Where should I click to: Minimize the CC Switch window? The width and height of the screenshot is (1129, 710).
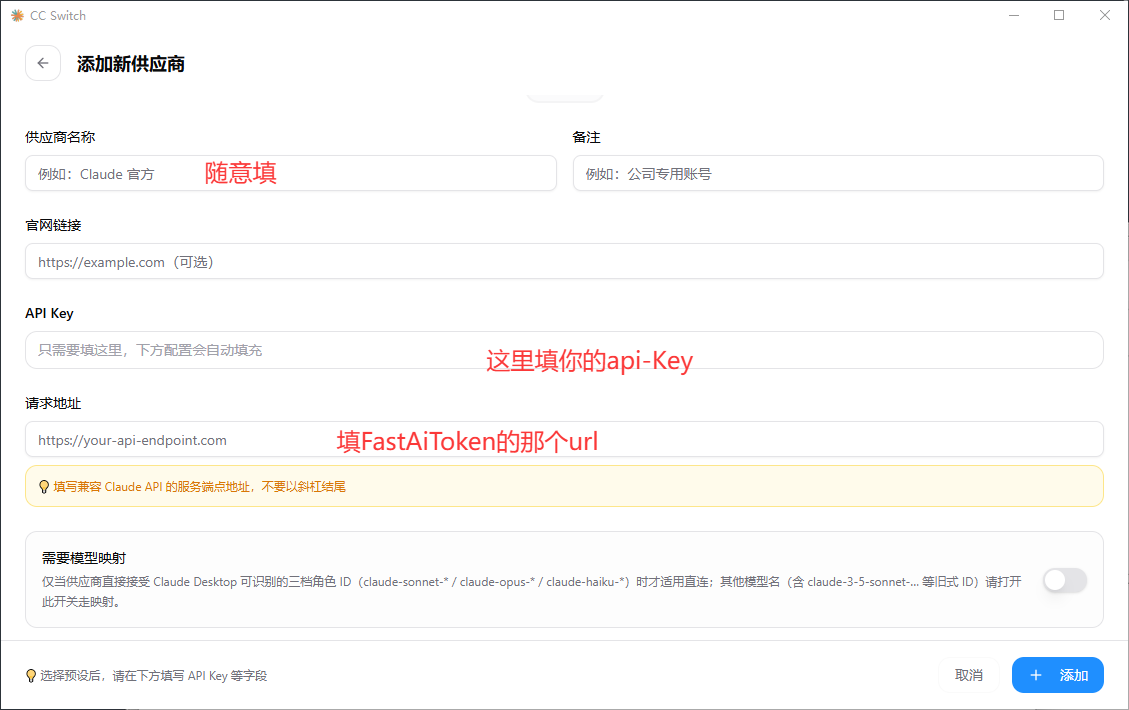[x=1014, y=15]
